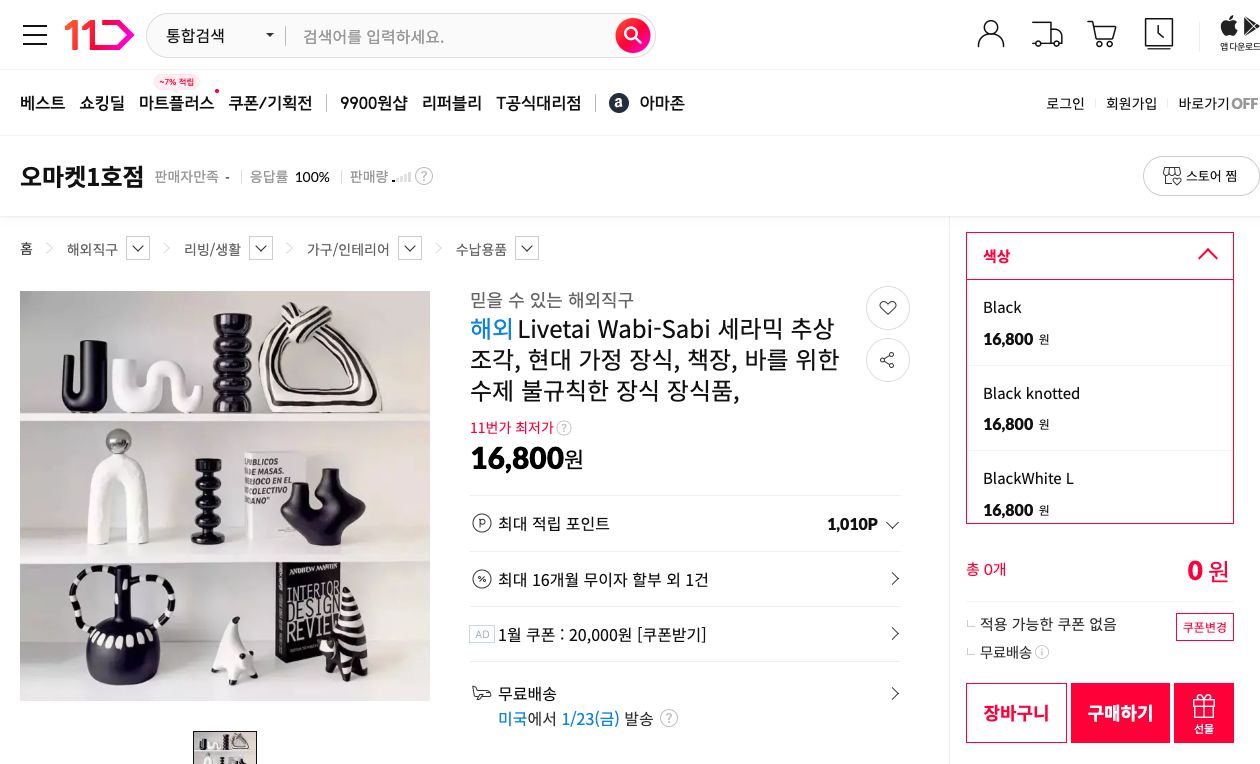Open the shopping cart icon
The width and height of the screenshot is (1260, 764).
click(1102, 33)
